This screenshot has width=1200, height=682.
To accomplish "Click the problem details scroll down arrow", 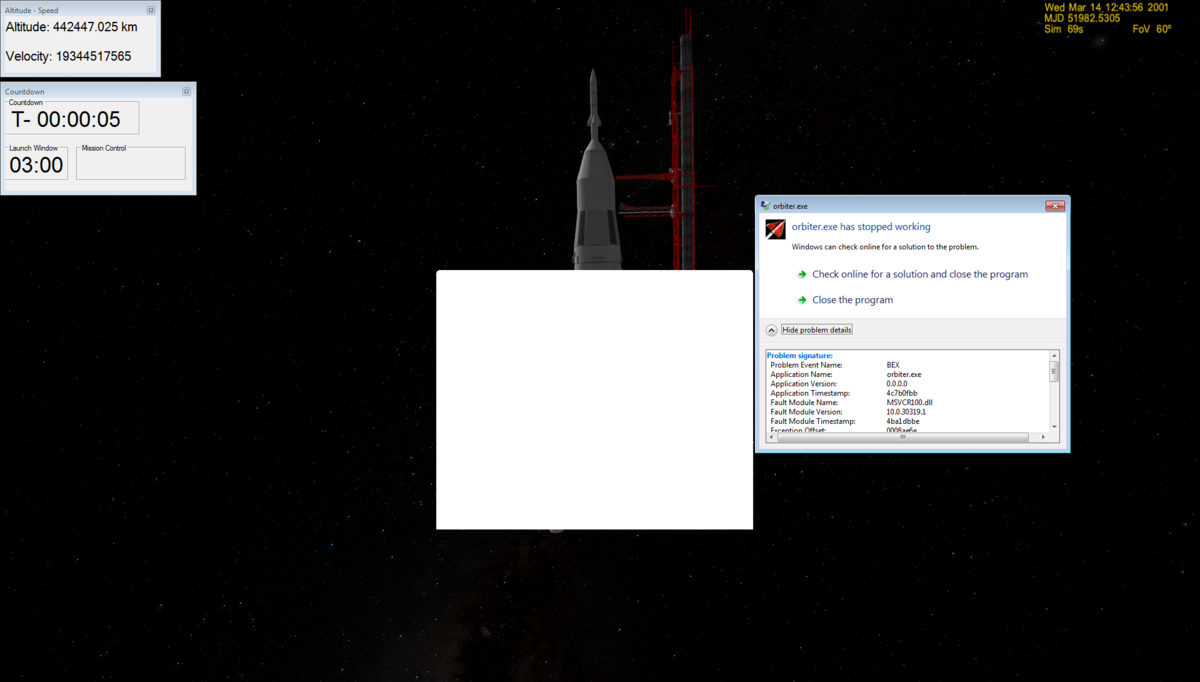I will pos(1054,427).
